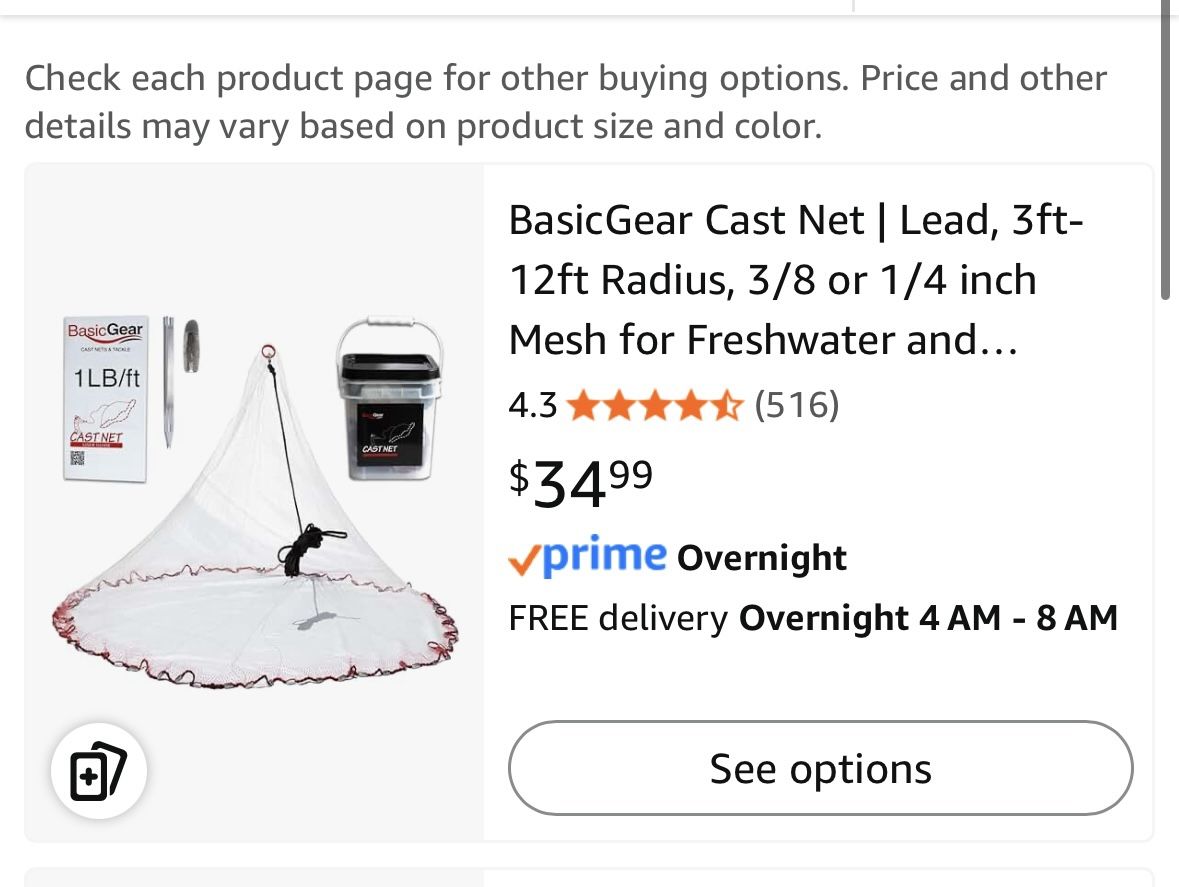Click the Prime checkmark logo

click(x=587, y=556)
